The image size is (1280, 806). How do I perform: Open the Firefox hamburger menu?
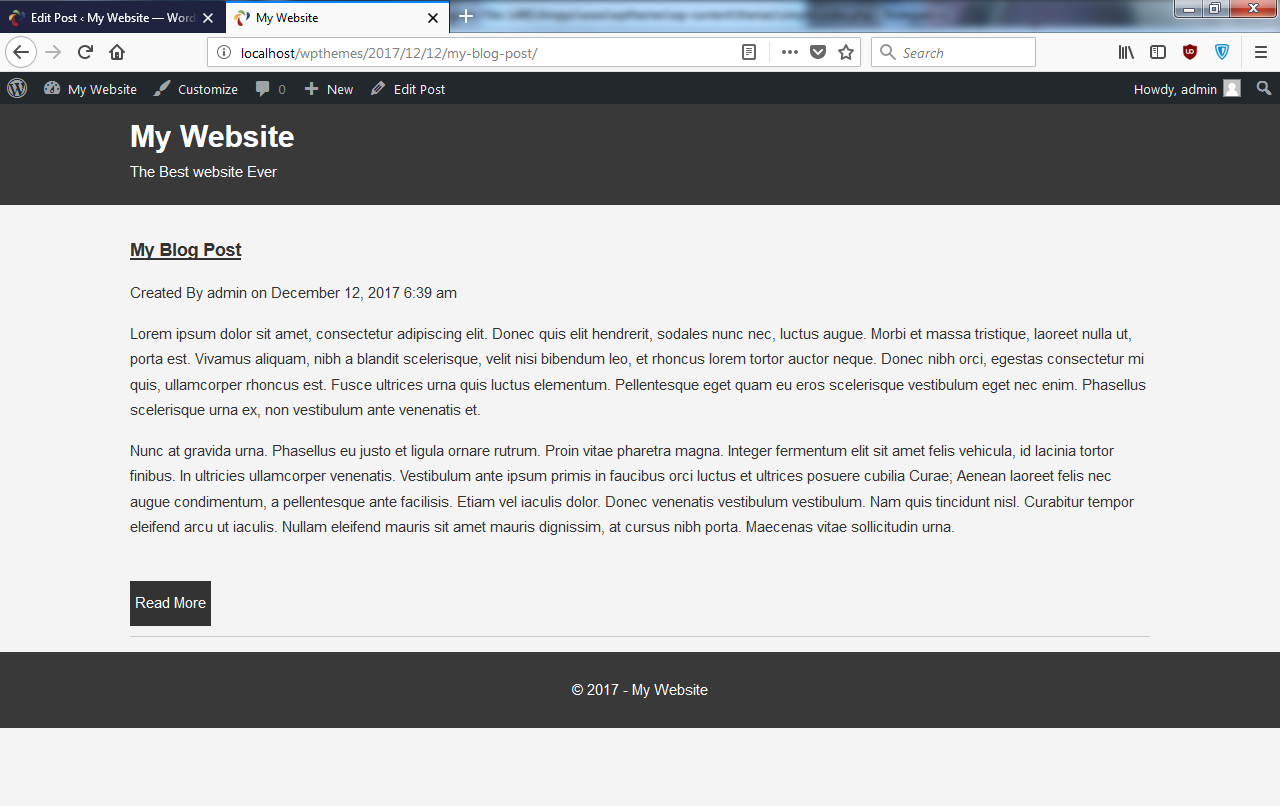click(1261, 52)
